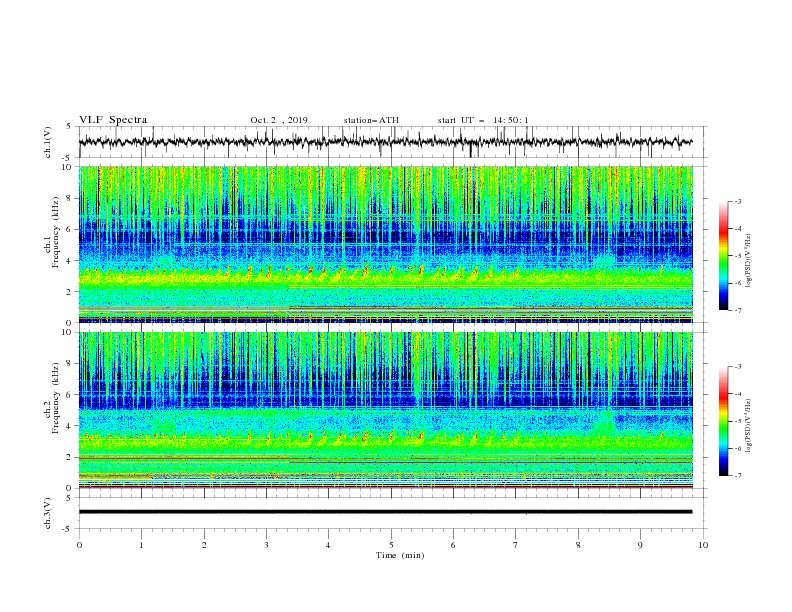This screenshot has width=792, height=612.
Task: Click the upper colorbar "-7" tick label
Action: (738, 310)
